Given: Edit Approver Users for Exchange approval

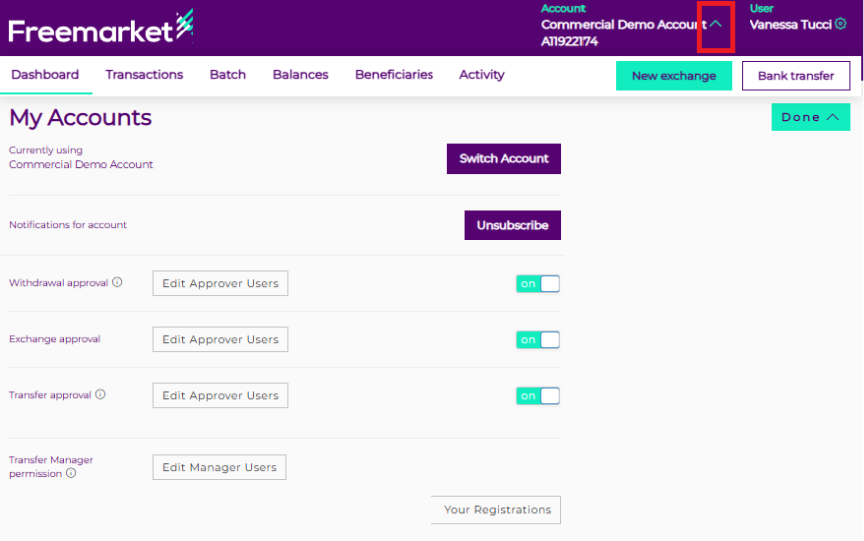Looking at the screenshot, I should (x=220, y=340).
